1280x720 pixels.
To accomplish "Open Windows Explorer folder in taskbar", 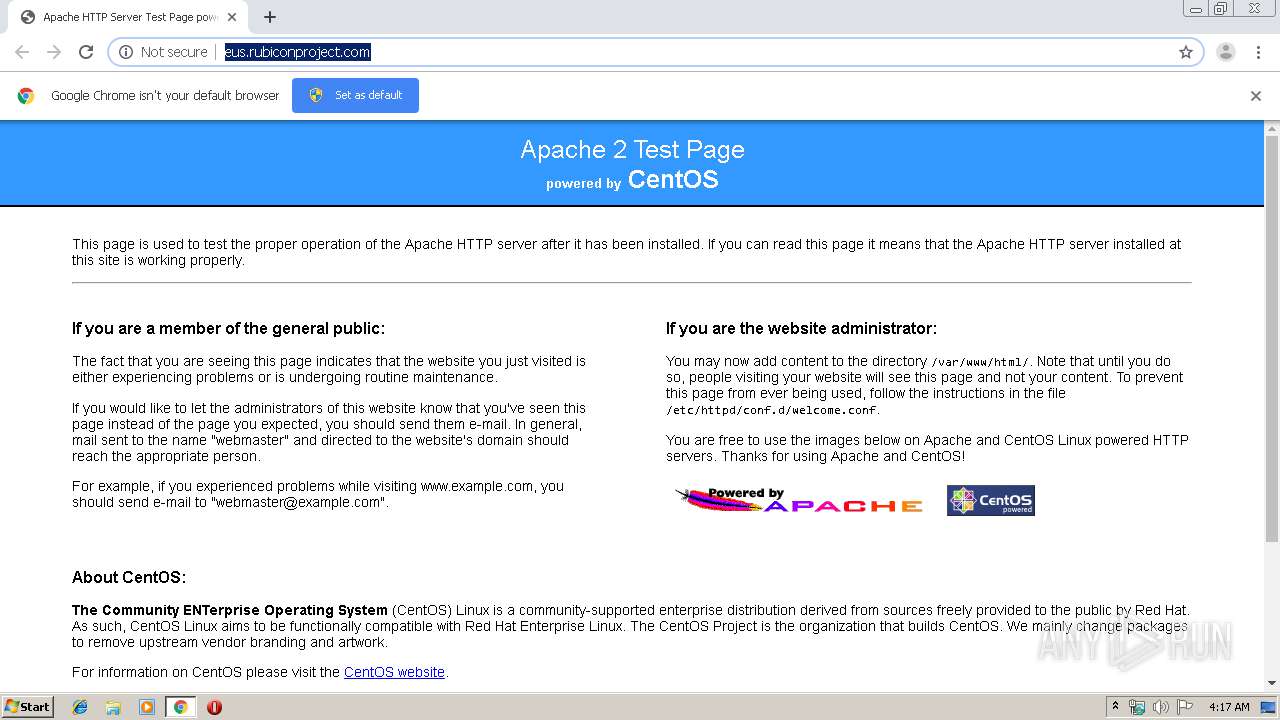I will coord(113,707).
